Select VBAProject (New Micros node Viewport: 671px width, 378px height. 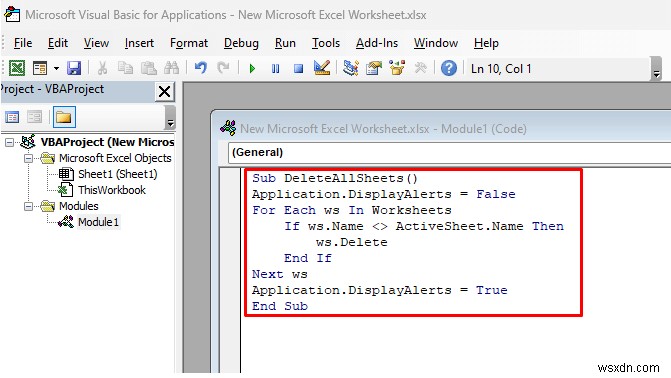(107, 142)
